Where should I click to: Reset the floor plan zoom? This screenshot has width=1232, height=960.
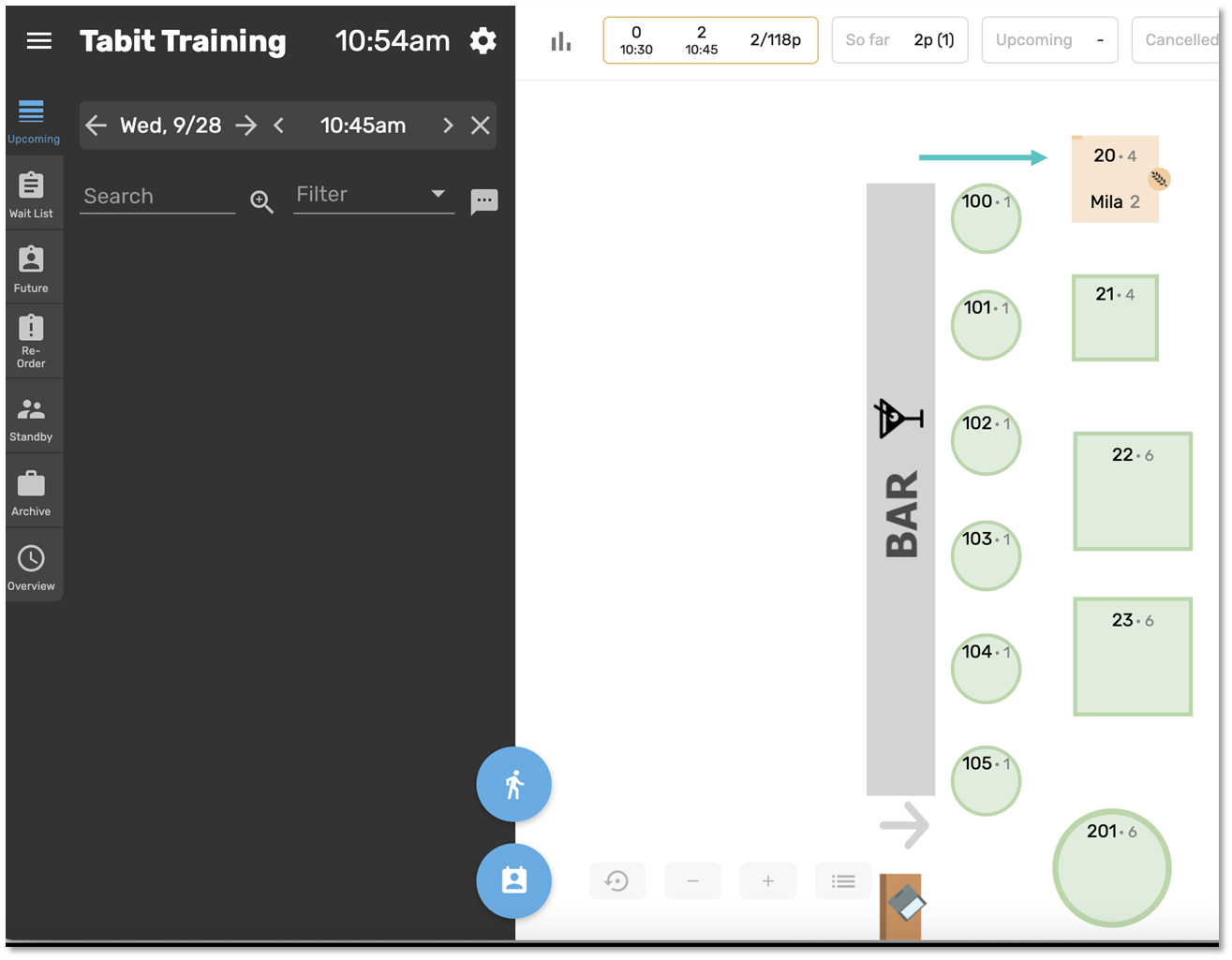pyautogui.click(x=617, y=880)
